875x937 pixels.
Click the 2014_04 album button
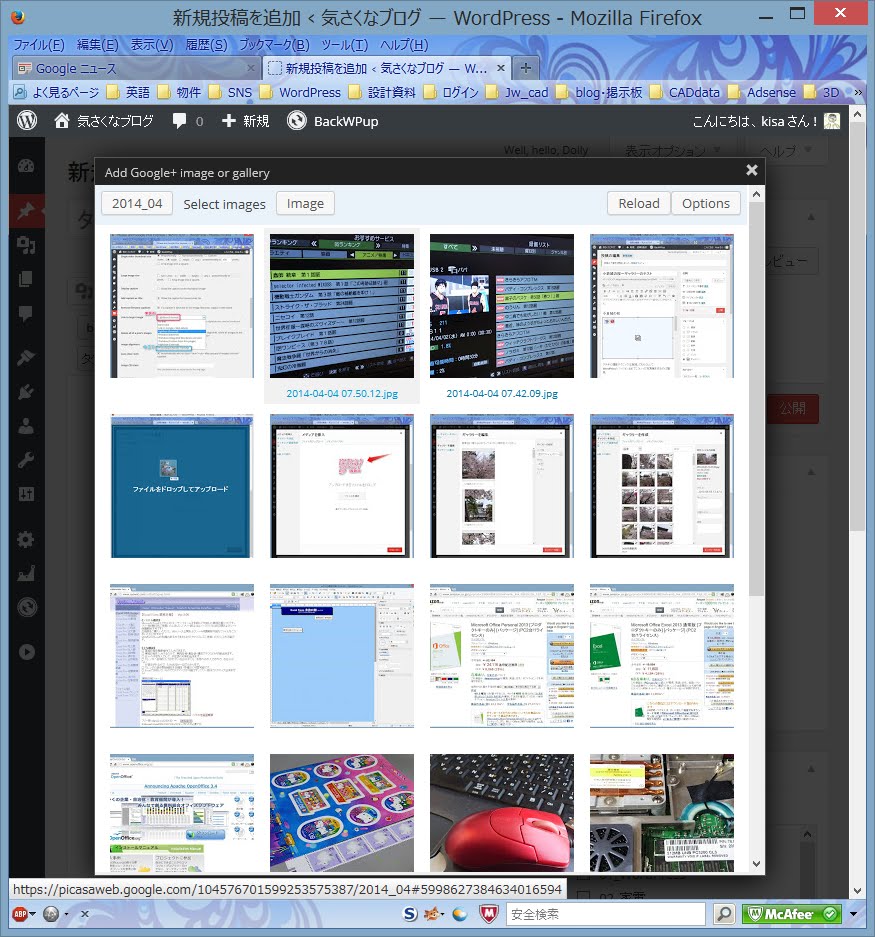pyautogui.click(x=137, y=204)
